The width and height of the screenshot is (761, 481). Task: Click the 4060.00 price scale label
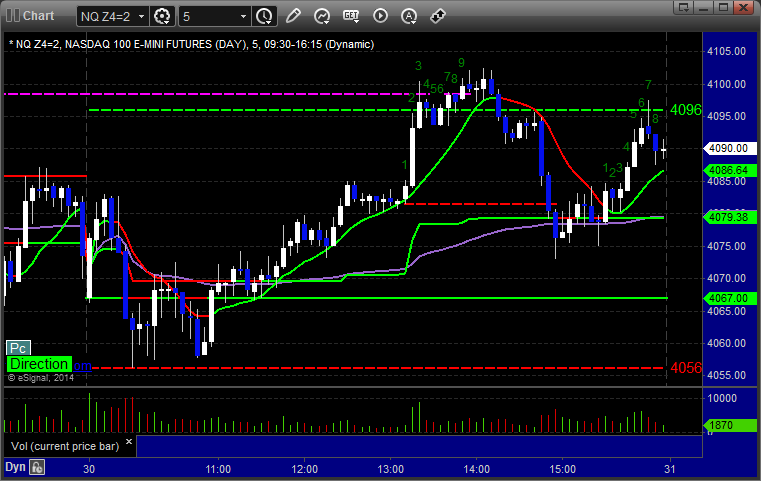click(x=727, y=343)
